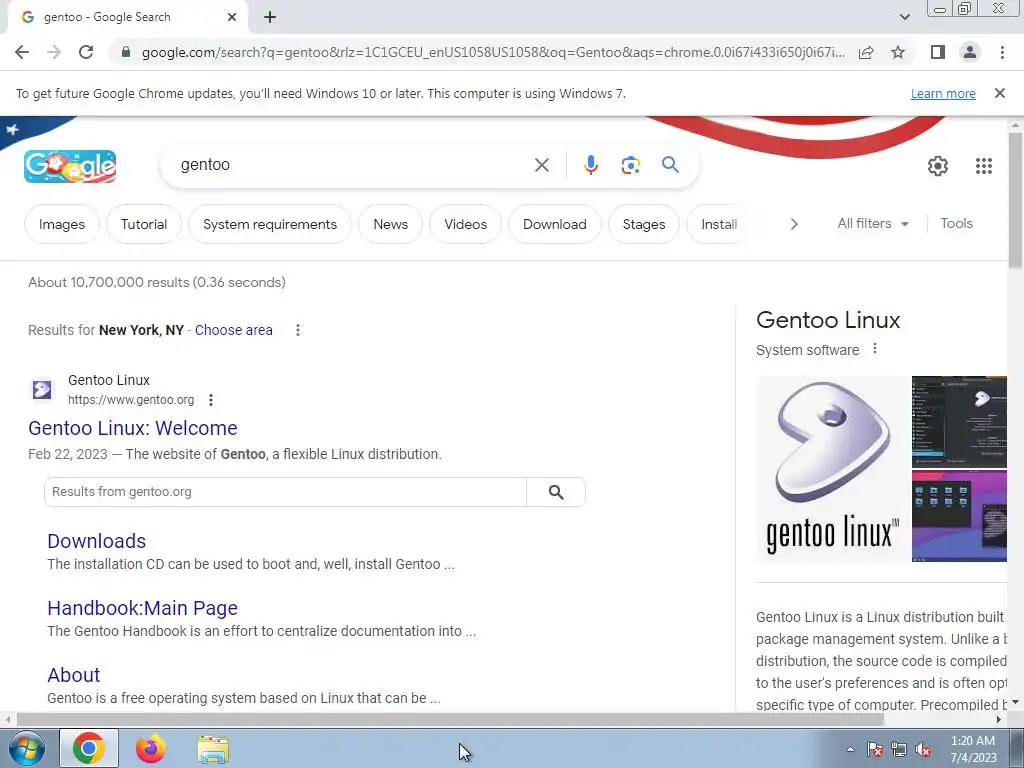Switch to the Videos filter
This screenshot has height=768, width=1024.
(466, 224)
